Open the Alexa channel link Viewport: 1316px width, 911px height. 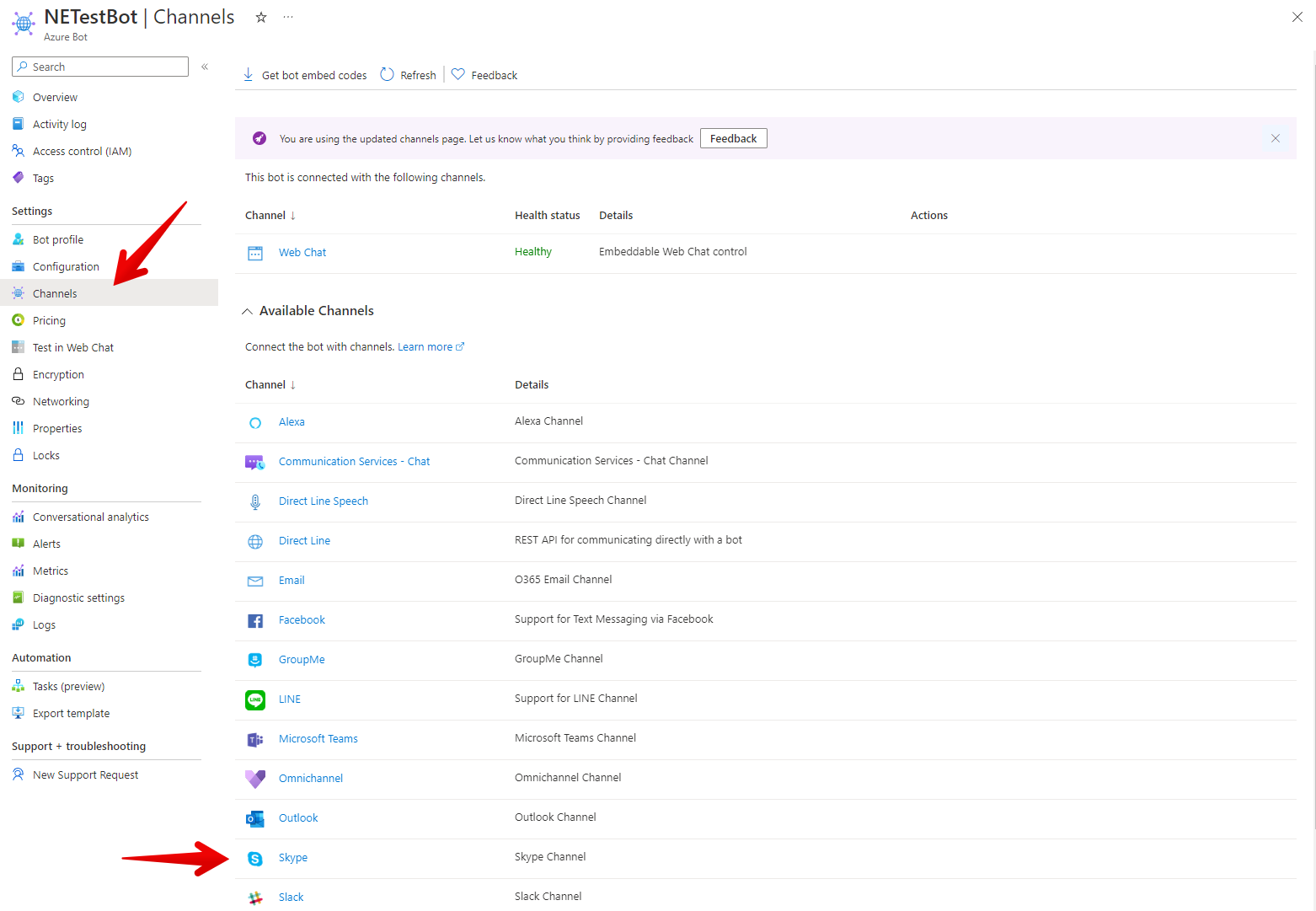pos(292,422)
